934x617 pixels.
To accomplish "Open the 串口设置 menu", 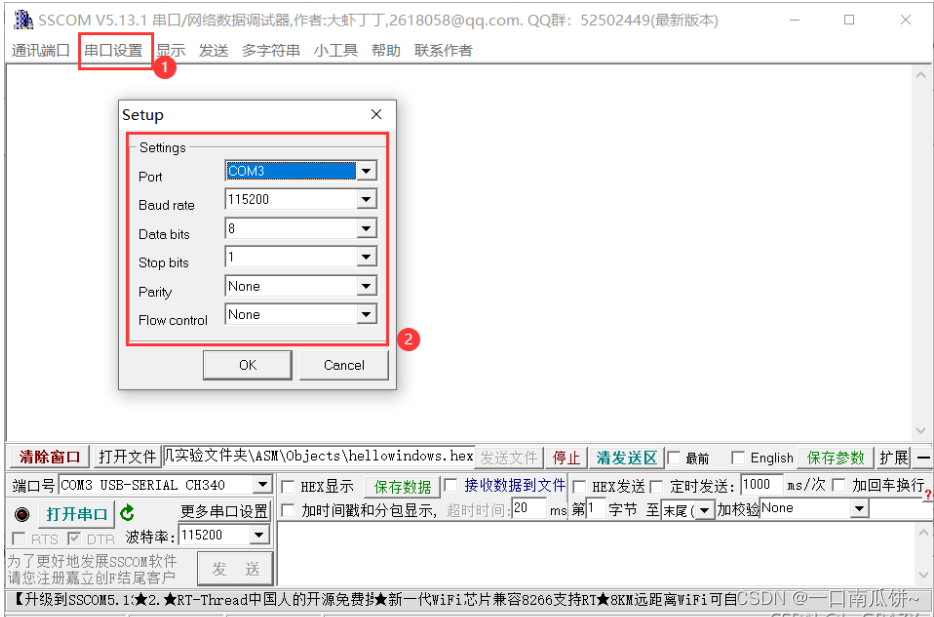I will (114, 51).
